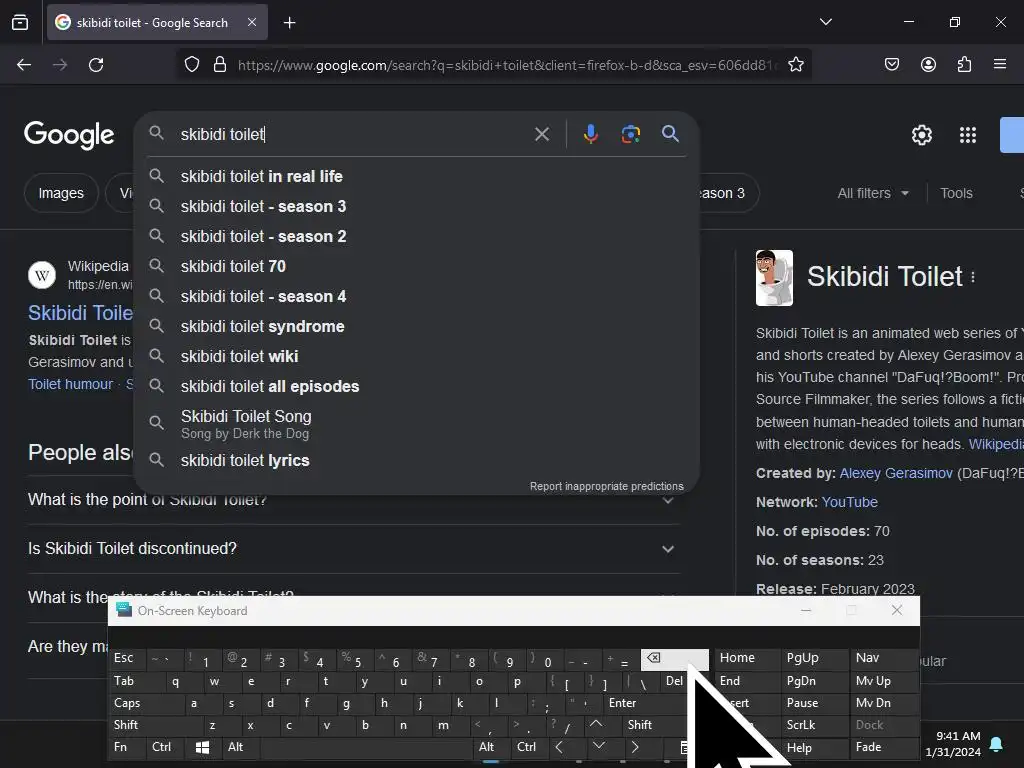Open the Pocket save icon
The width and height of the screenshot is (1024, 768).
(x=891, y=65)
